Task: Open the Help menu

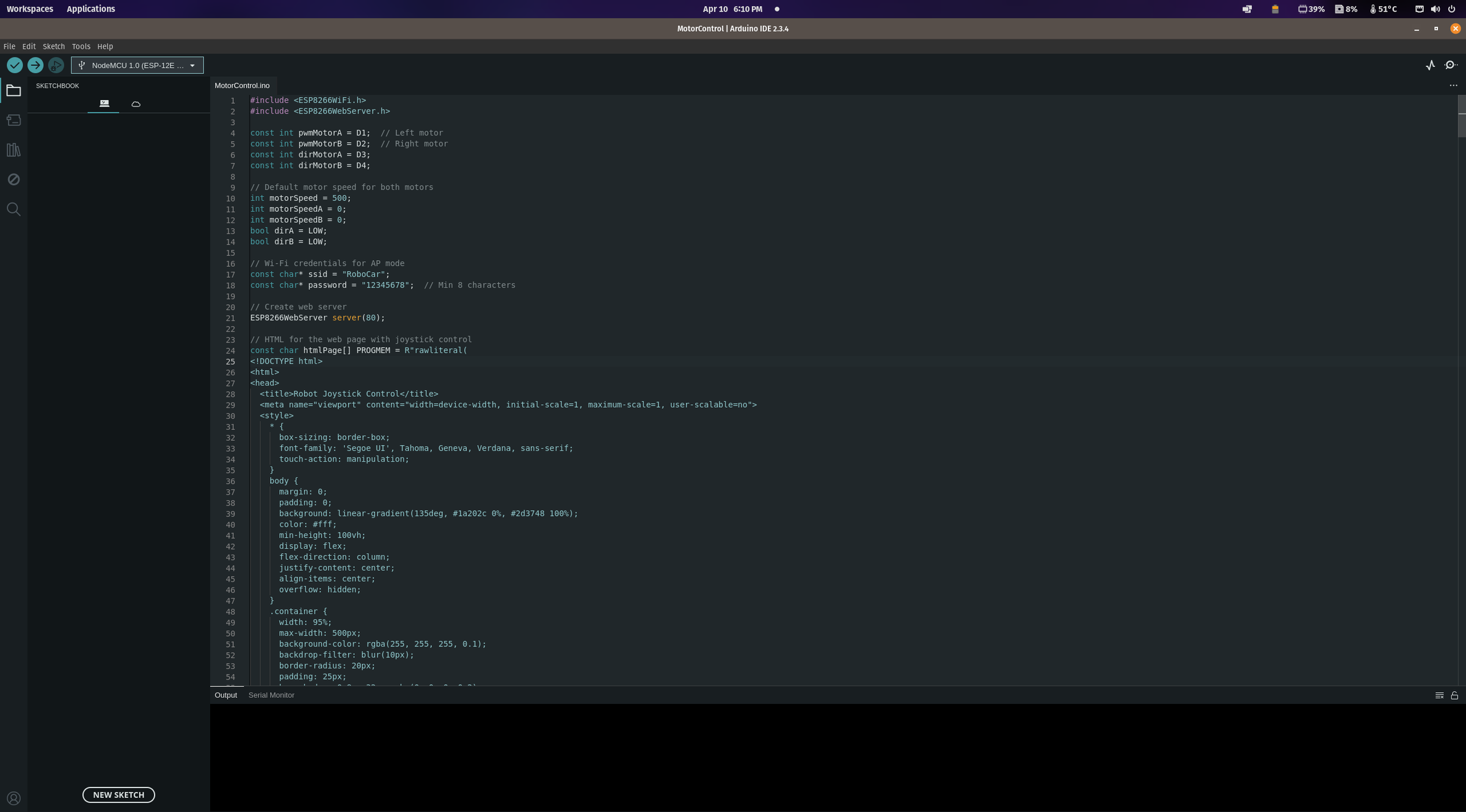Action: tap(105, 46)
